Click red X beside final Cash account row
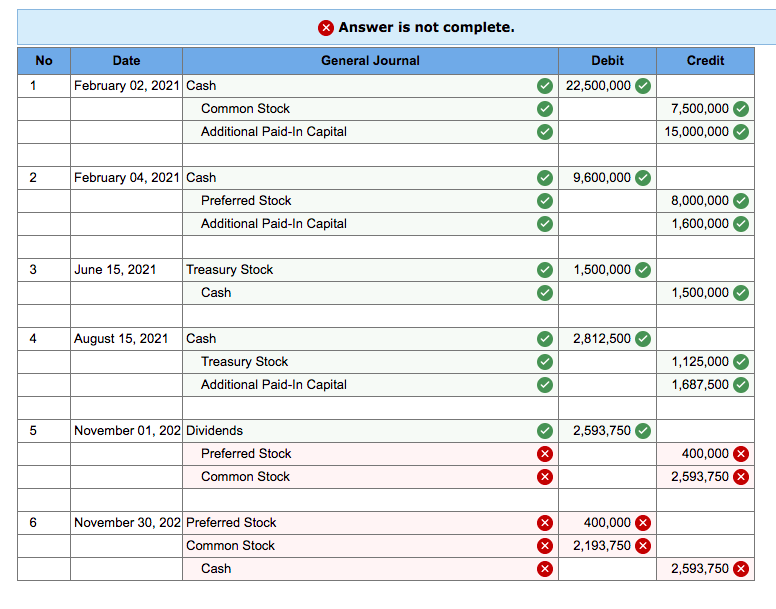Image resolution: width=776 pixels, height=609 pixels. click(545, 569)
